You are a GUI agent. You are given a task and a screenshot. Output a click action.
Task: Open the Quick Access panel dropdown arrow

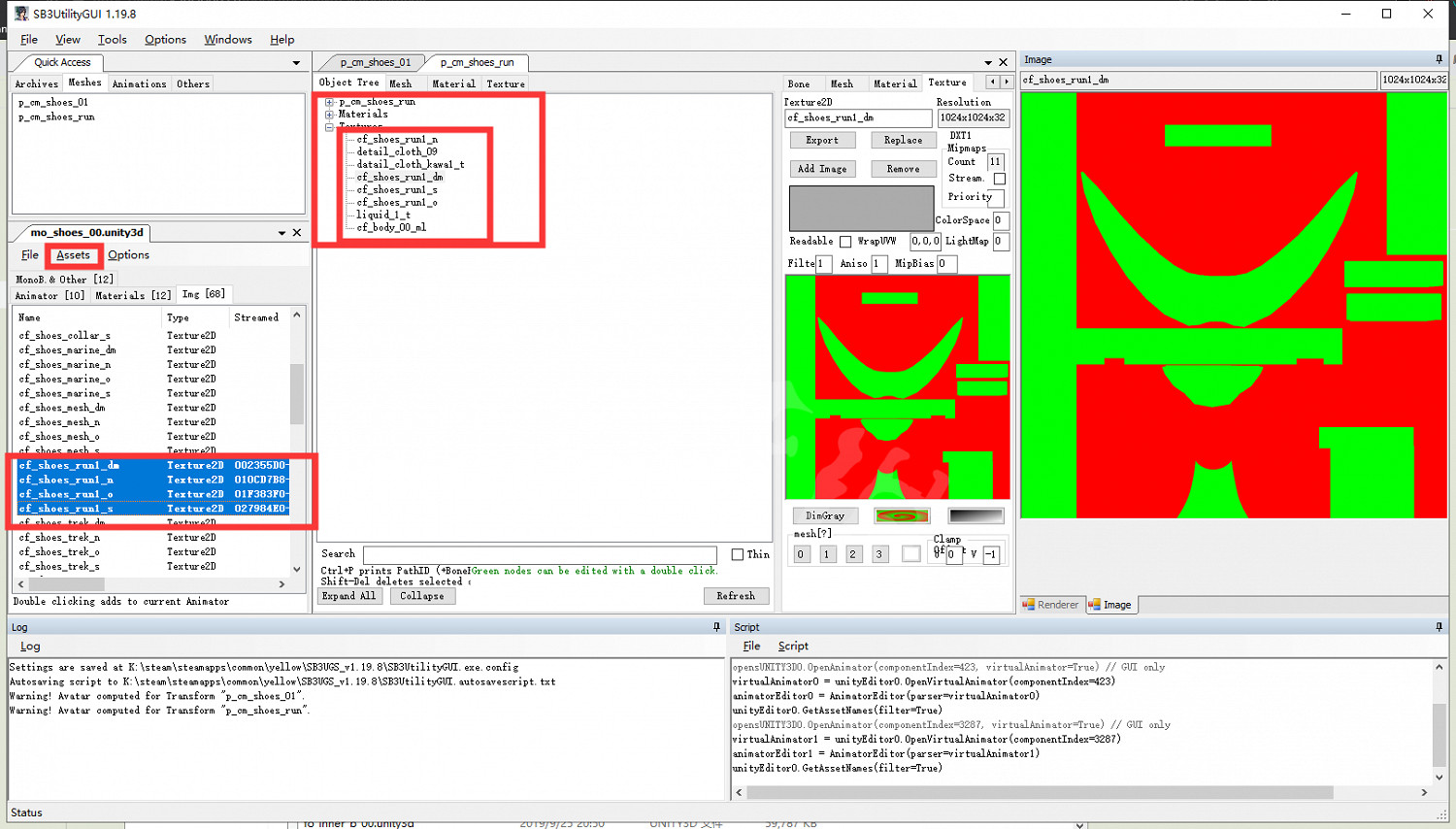296,63
